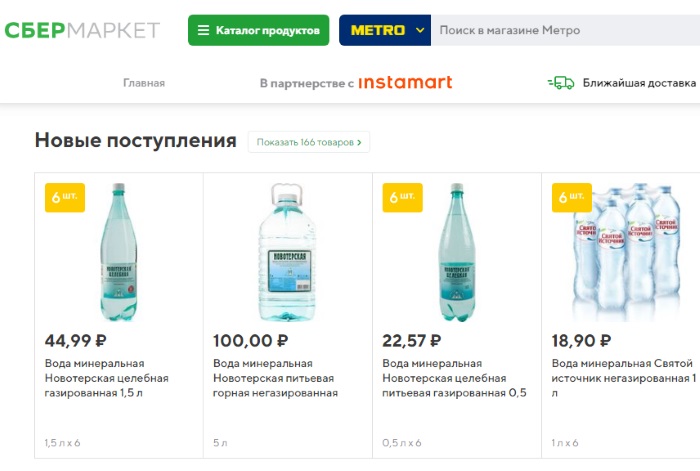Open Новотерская питьевая горная негазированная title
Image resolution: width=700 pixels, height=471 pixels.
(x=275, y=378)
